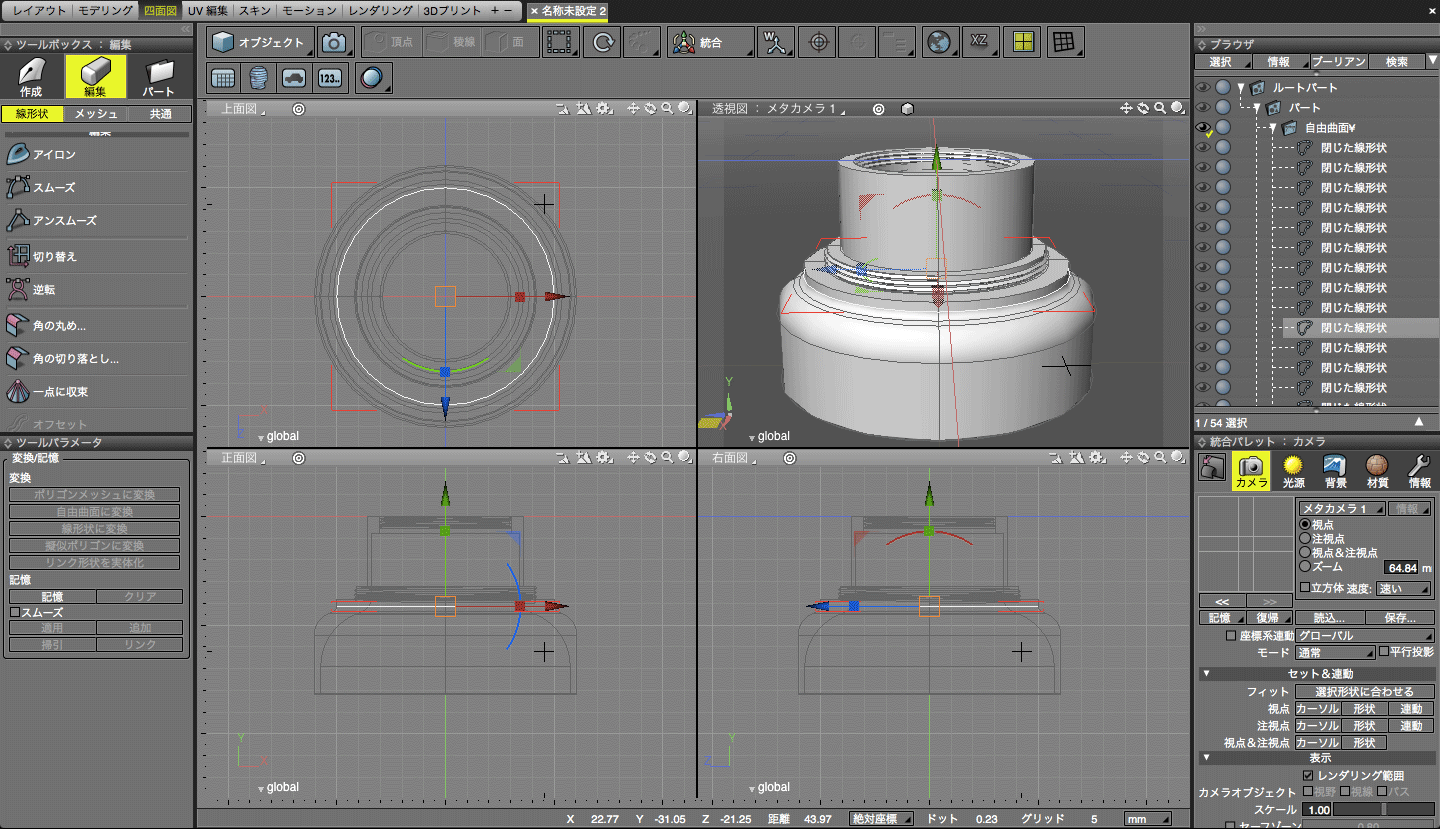The width and height of the screenshot is (1440, 829).
Task: Click the 選択形状に合わせる fit button
Action: (x=1365, y=692)
